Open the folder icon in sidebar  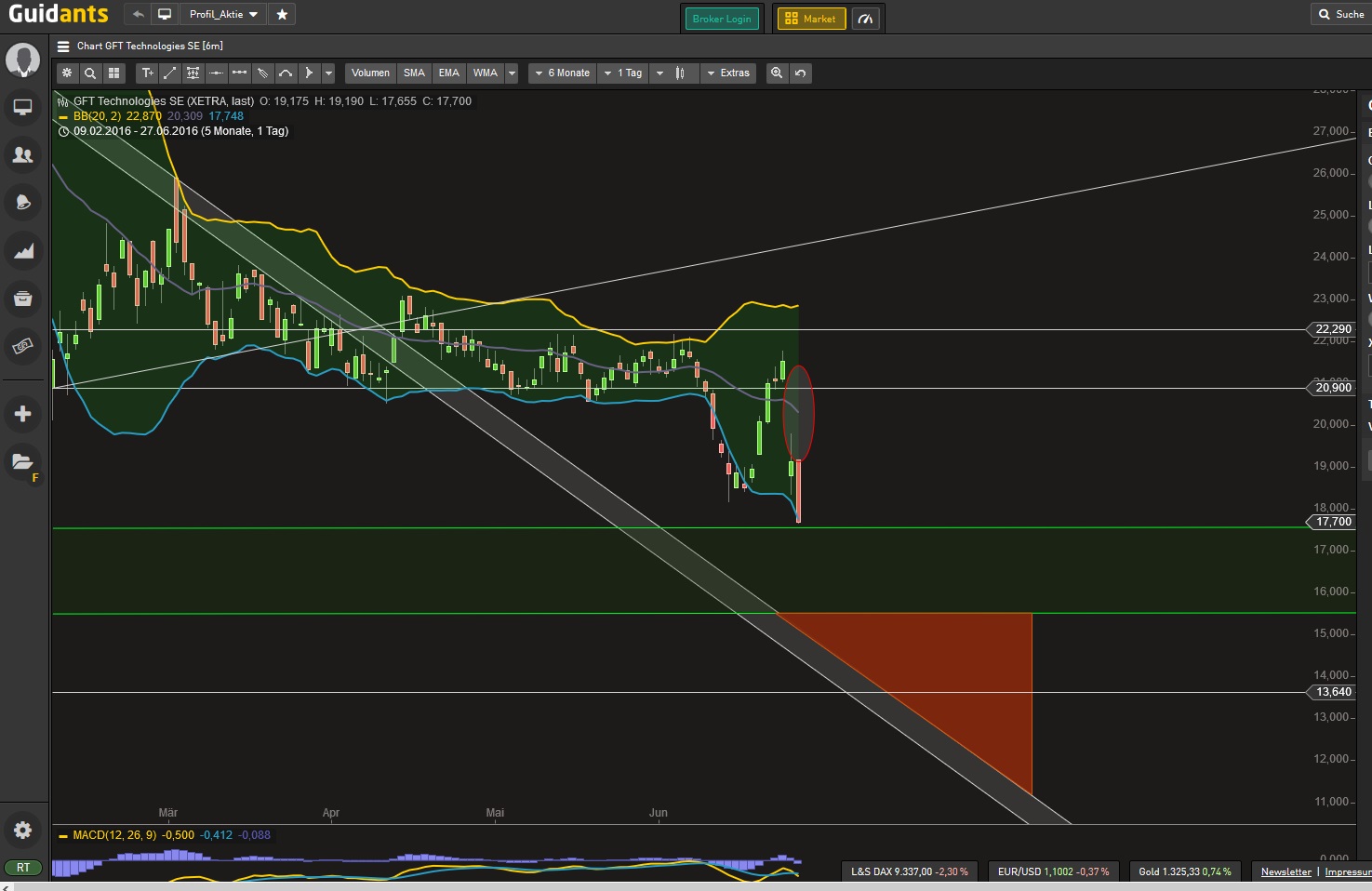click(x=23, y=461)
